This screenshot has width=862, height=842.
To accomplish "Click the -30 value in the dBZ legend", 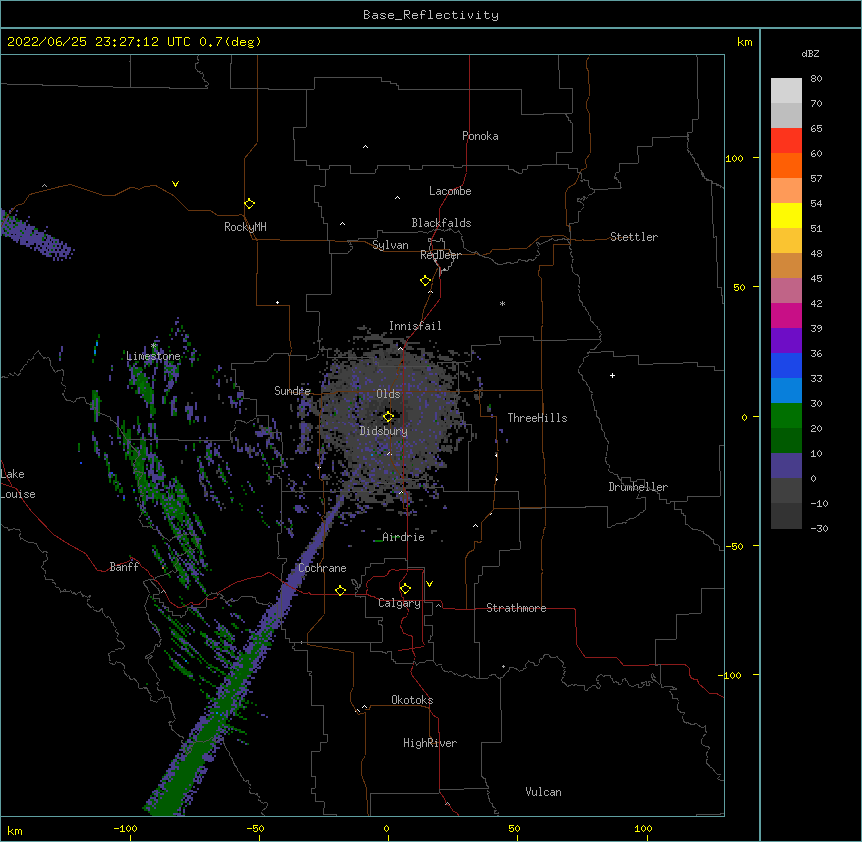I will point(819,529).
